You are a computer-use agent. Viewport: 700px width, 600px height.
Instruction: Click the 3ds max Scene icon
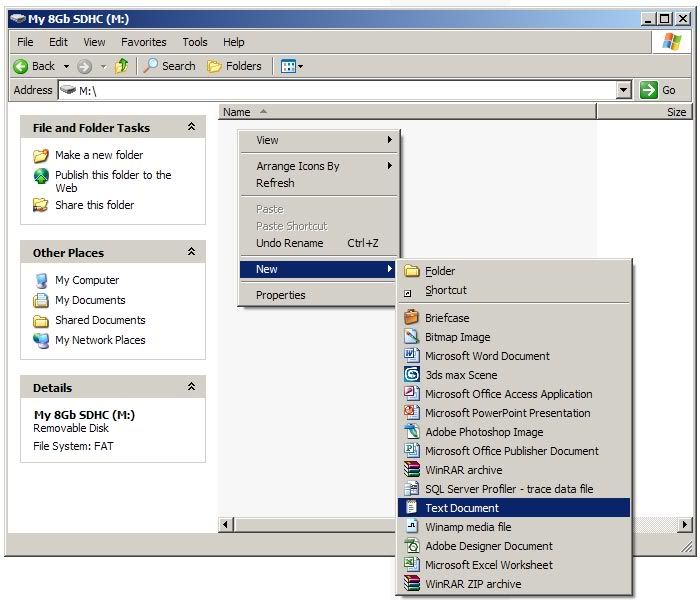click(412, 374)
